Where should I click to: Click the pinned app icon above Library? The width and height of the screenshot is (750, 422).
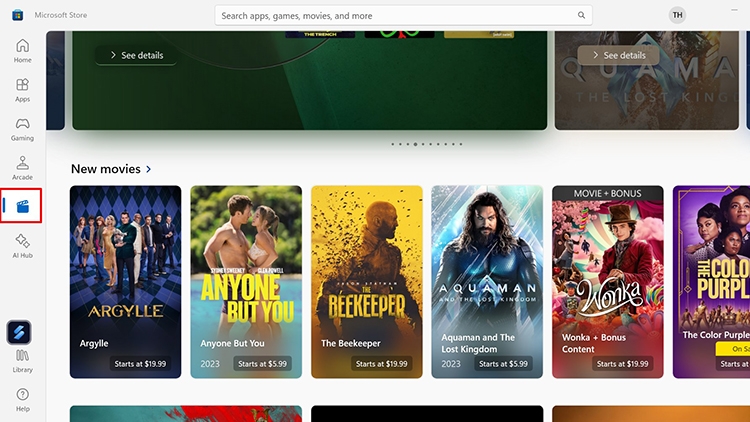(x=19, y=332)
